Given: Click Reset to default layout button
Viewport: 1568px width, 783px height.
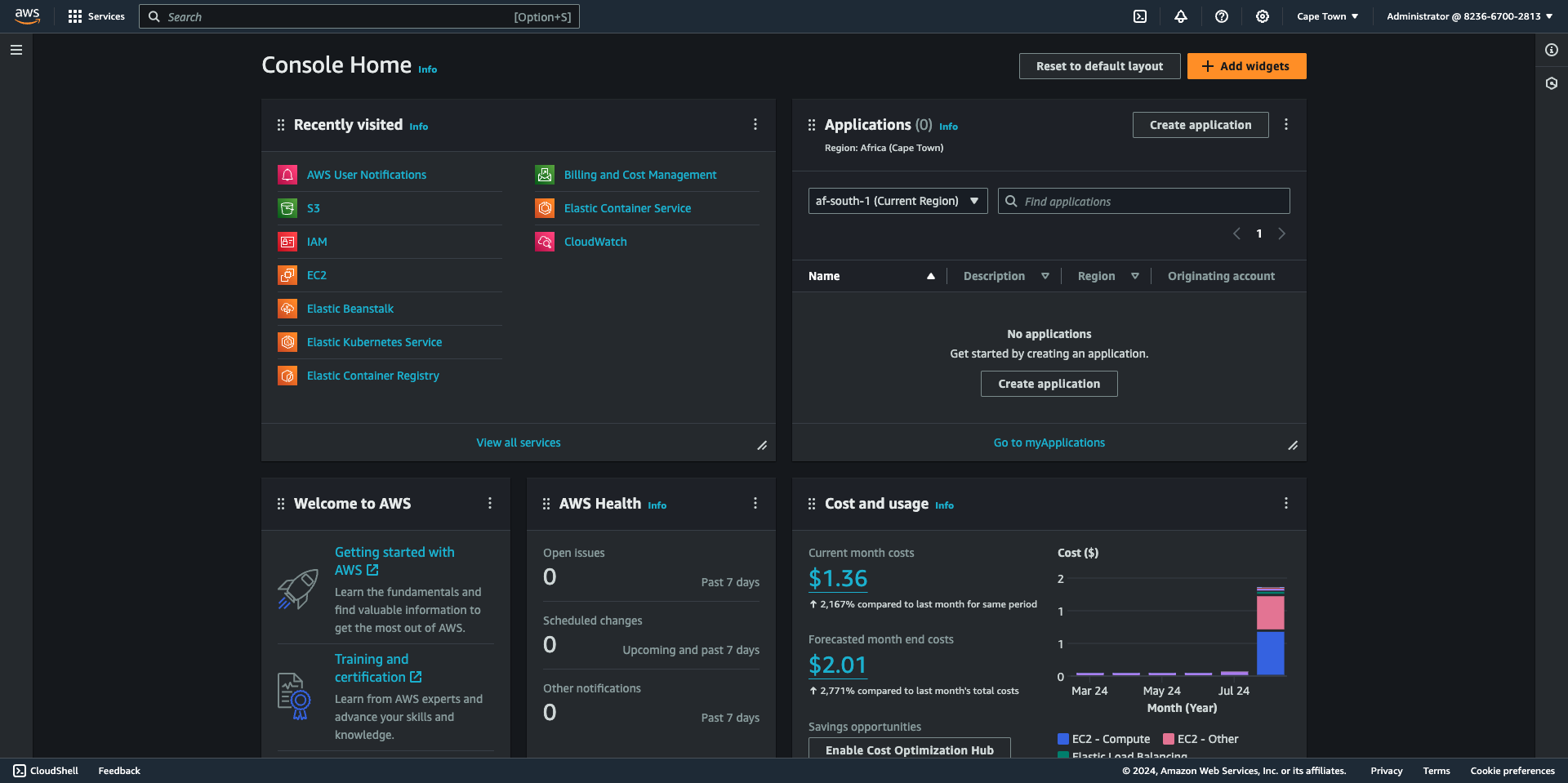Looking at the screenshot, I should [x=1099, y=66].
